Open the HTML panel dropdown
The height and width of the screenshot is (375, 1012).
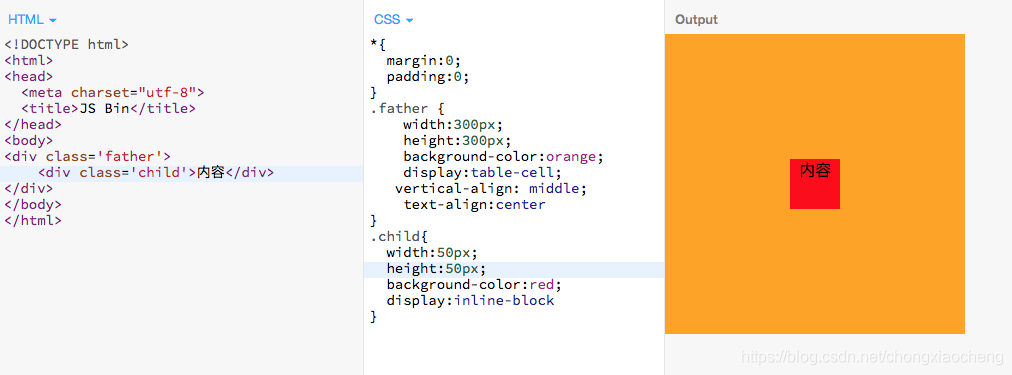(32, 19)
